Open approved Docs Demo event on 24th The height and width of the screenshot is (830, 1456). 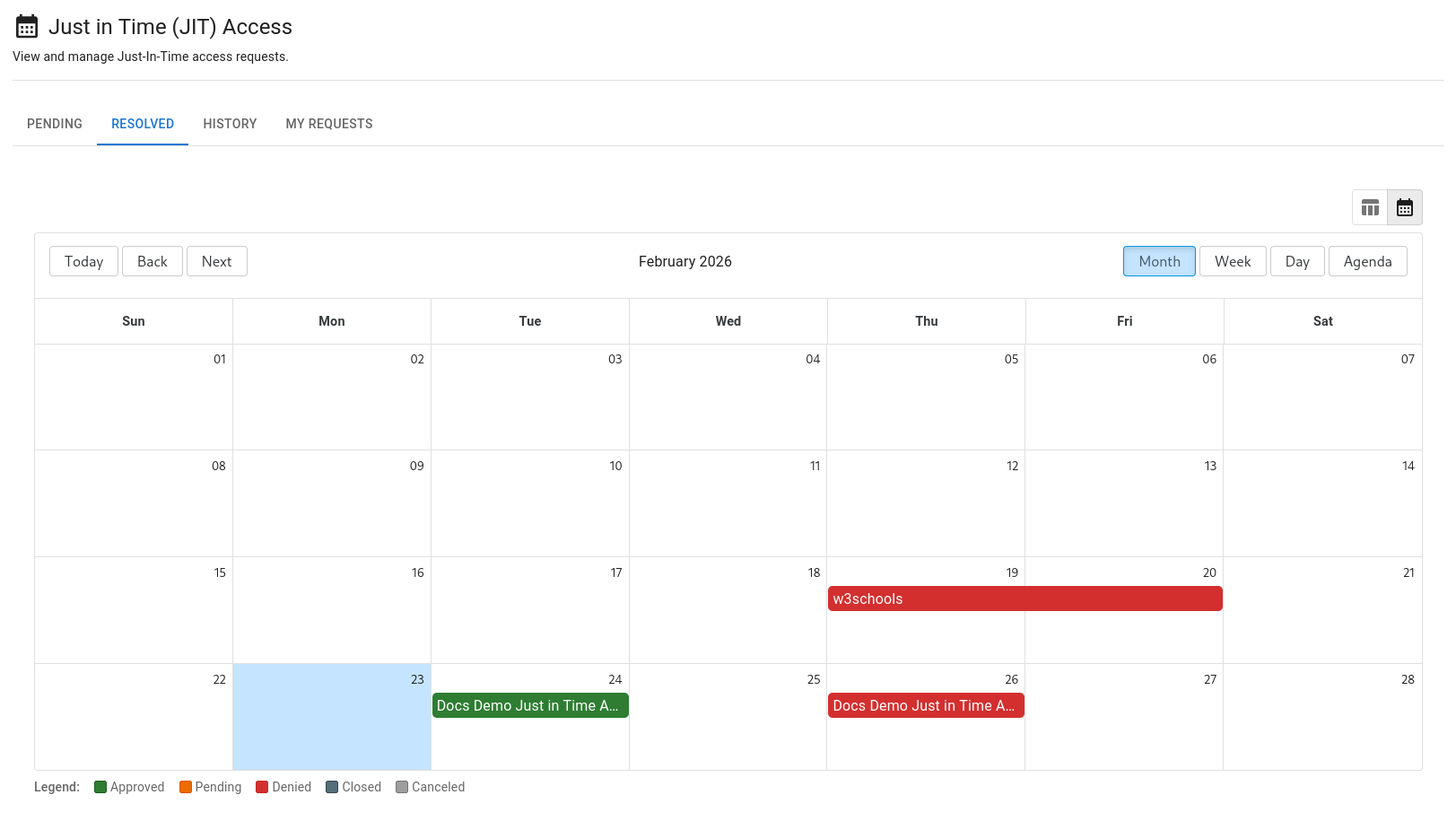529,705
